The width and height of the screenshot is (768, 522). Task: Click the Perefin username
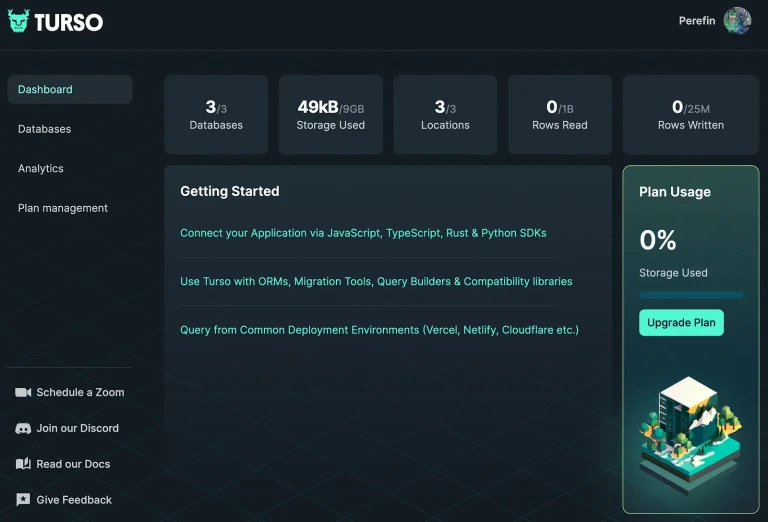[x=696, y=21]
